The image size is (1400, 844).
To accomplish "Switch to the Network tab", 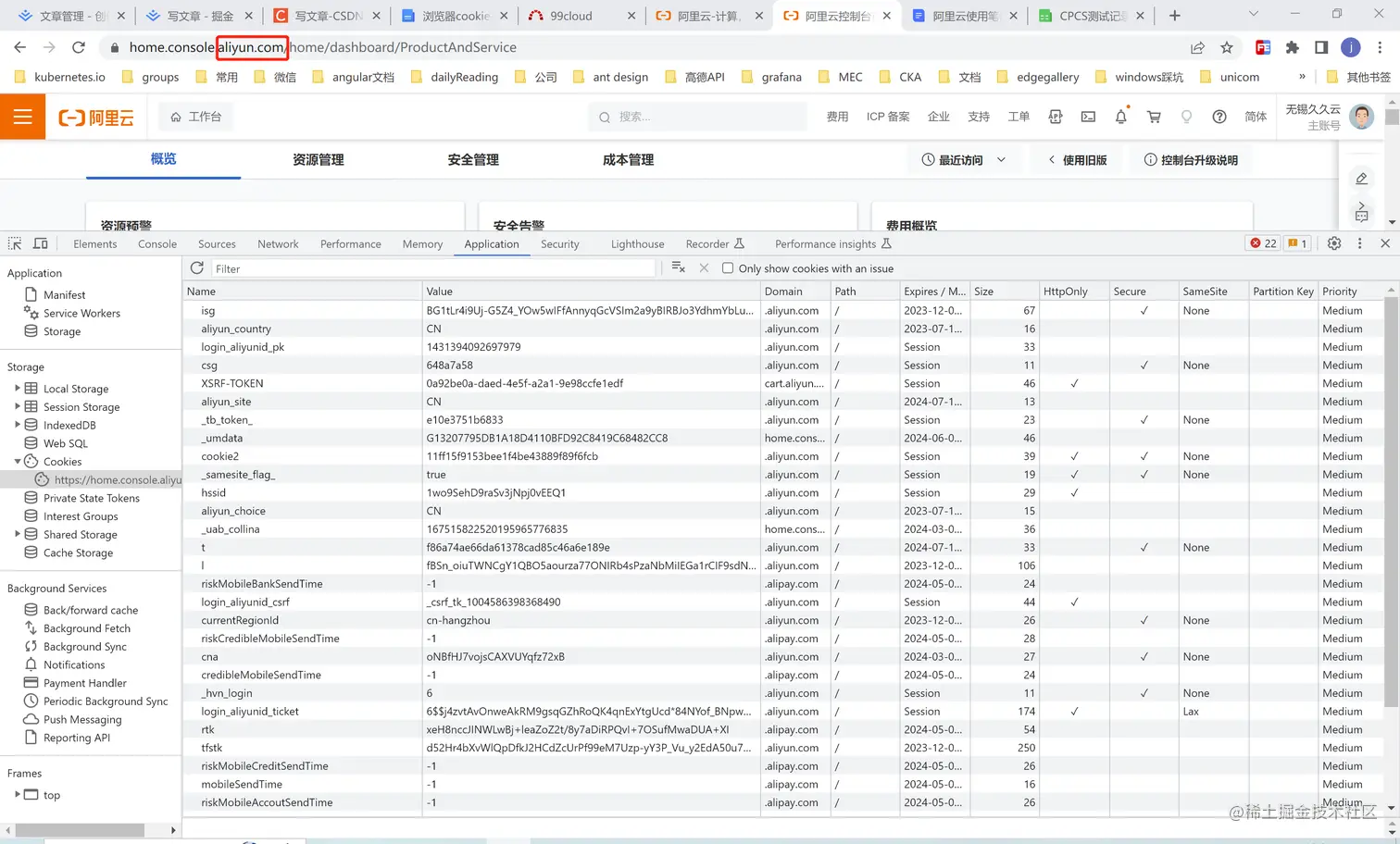I will pyautogui.click(x=278, y=244).
